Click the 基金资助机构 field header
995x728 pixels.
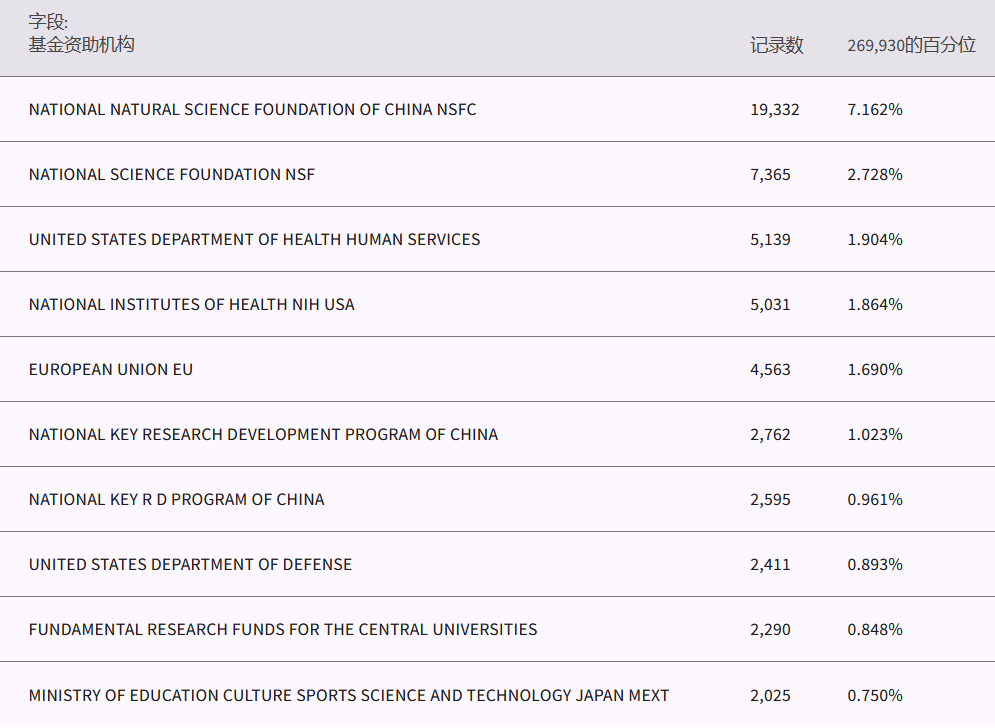coord(81,45)
